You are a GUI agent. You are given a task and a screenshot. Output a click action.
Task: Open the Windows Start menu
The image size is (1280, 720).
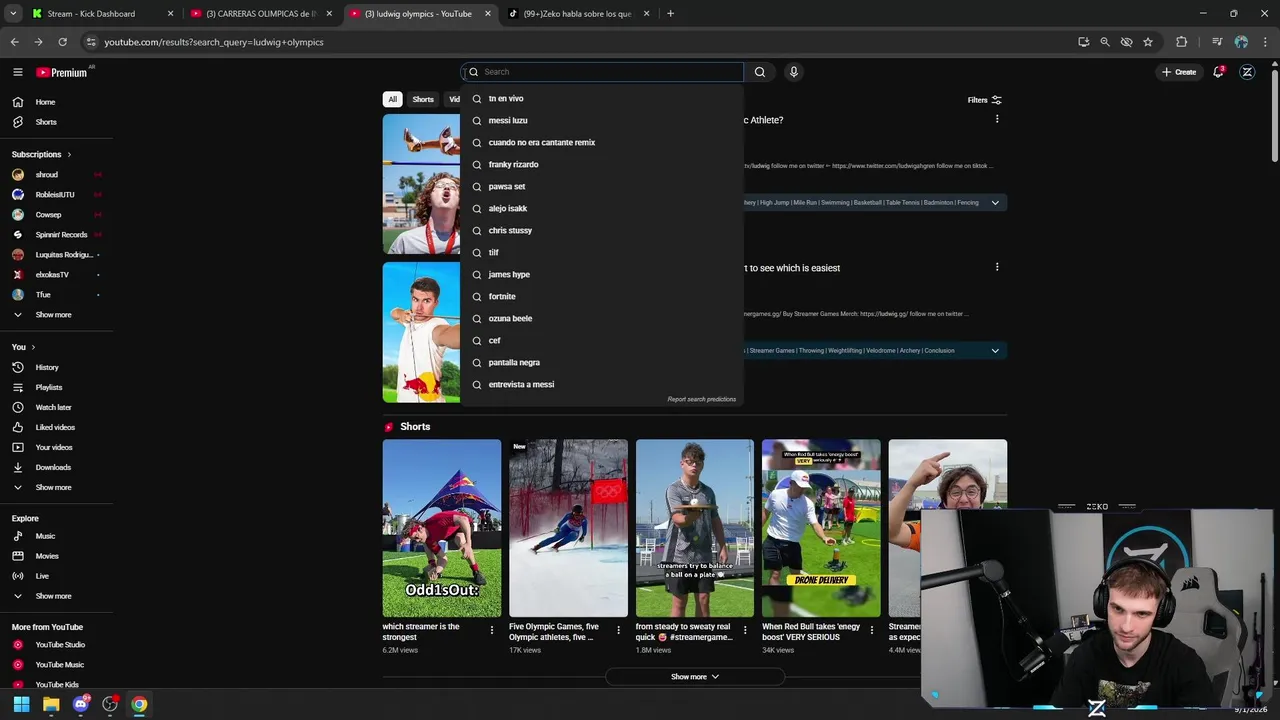pyautogui.click(x=21, y=704)
